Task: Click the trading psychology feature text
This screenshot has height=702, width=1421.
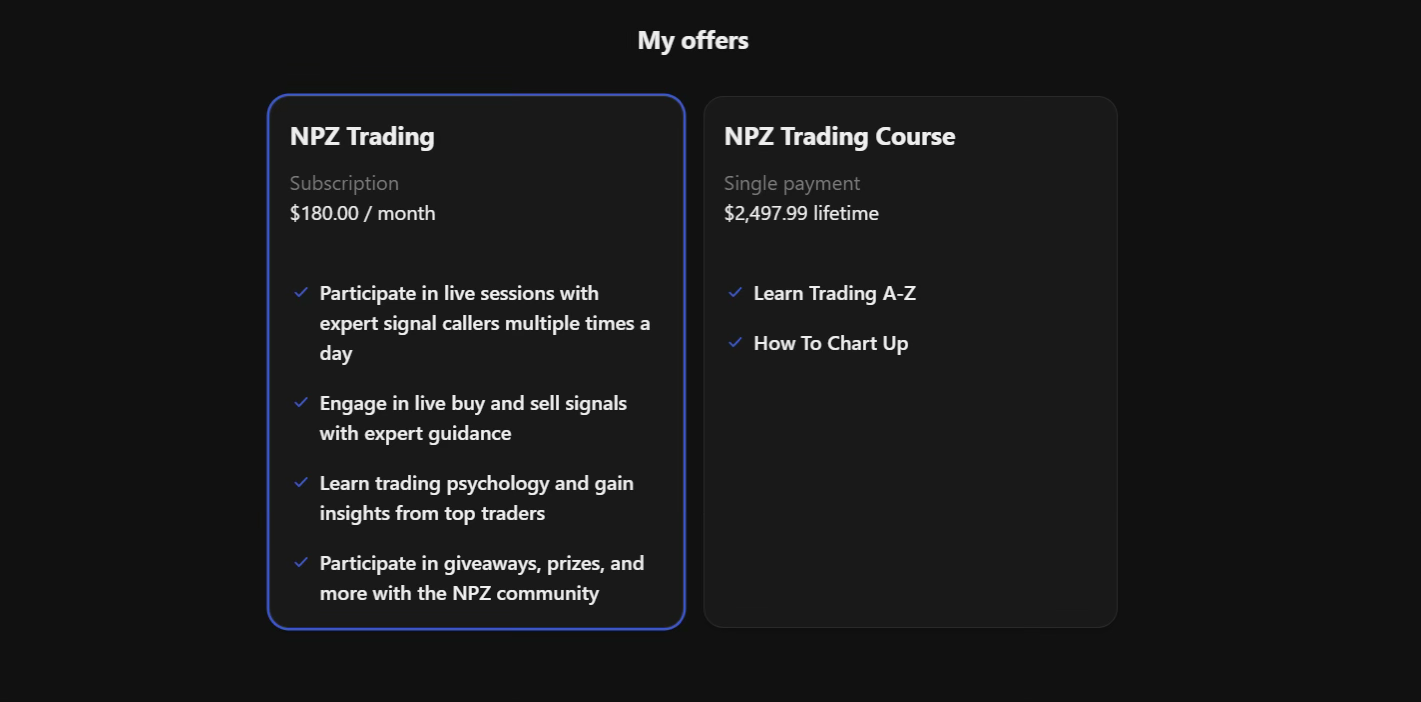Action: (x=477, y=497)
